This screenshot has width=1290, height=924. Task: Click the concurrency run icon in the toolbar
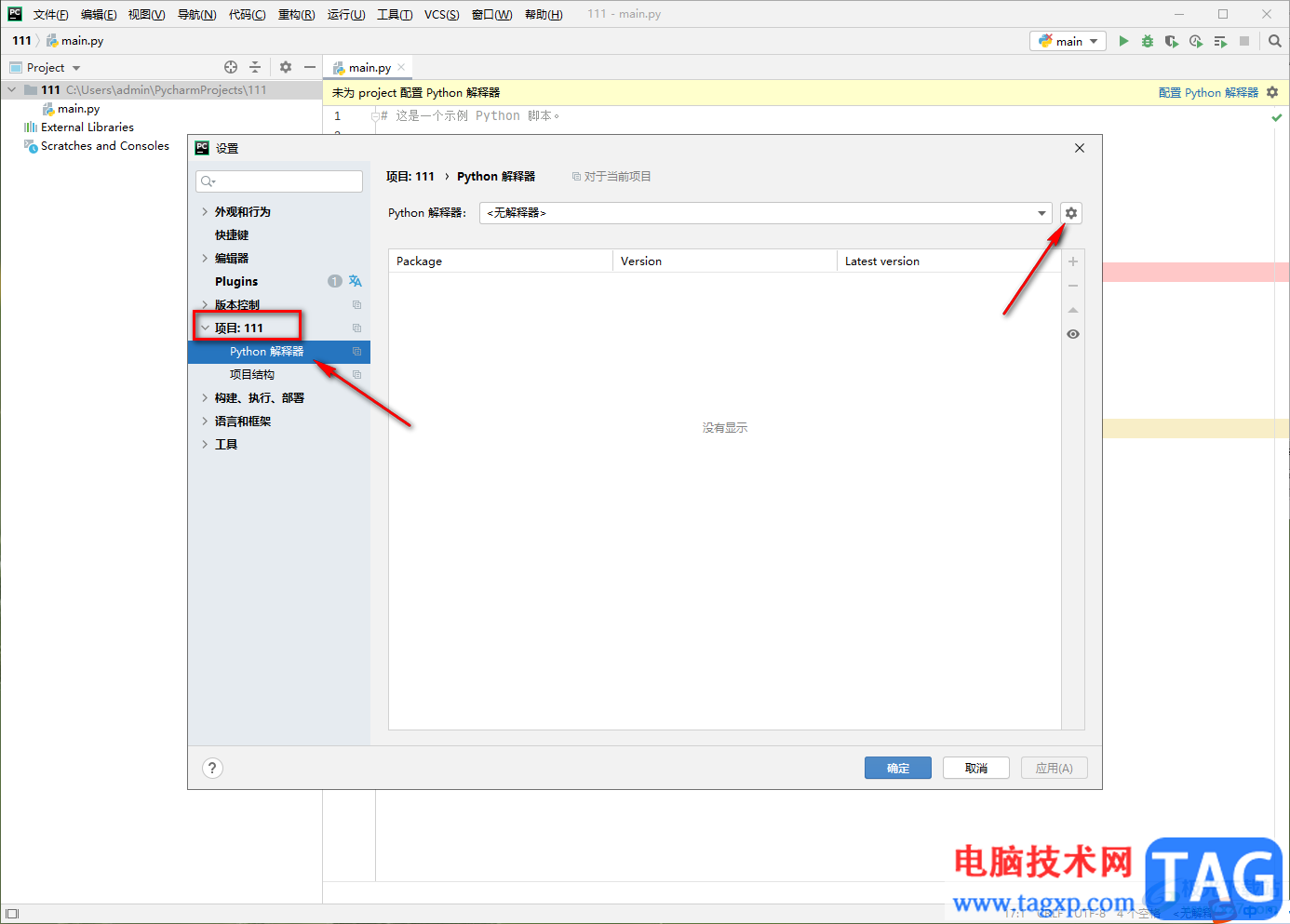(x=1220, y=41)
